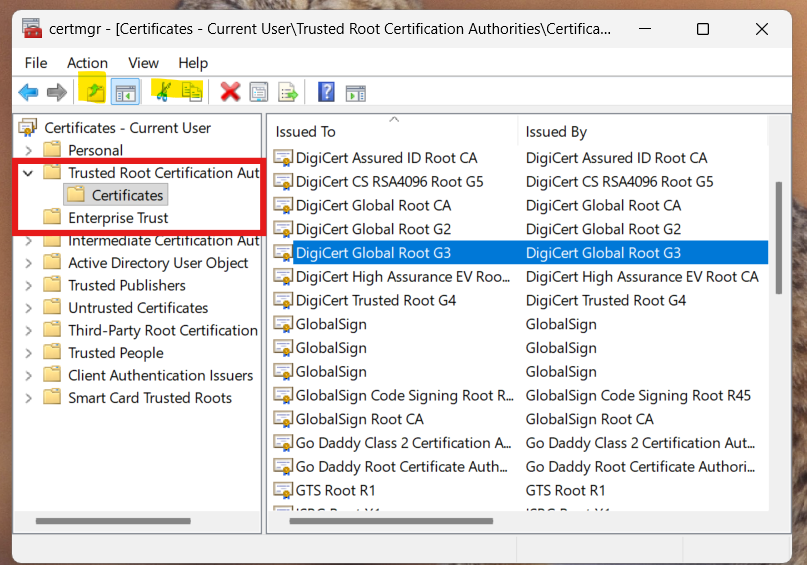Click certificate icon of GTS Root R1
Screen dimensions: 807x565
coord(283,490)
